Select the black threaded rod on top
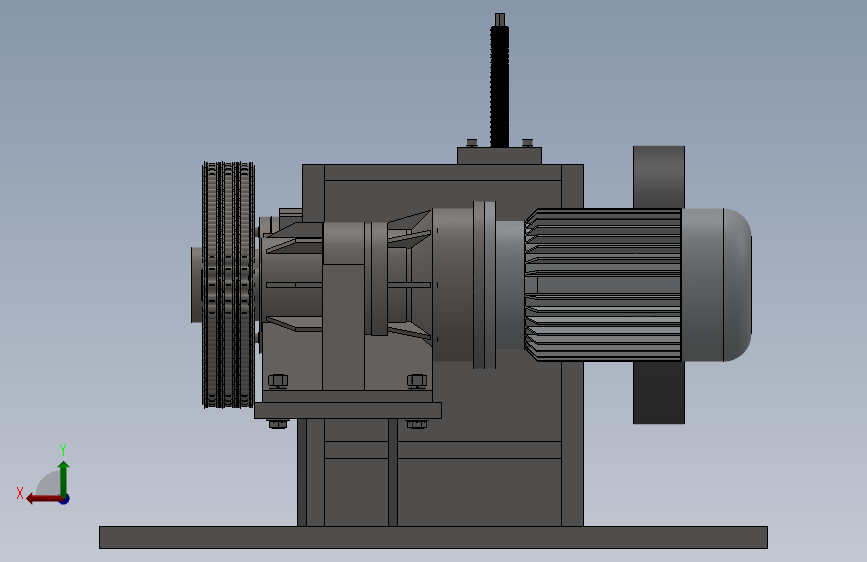 500,86
